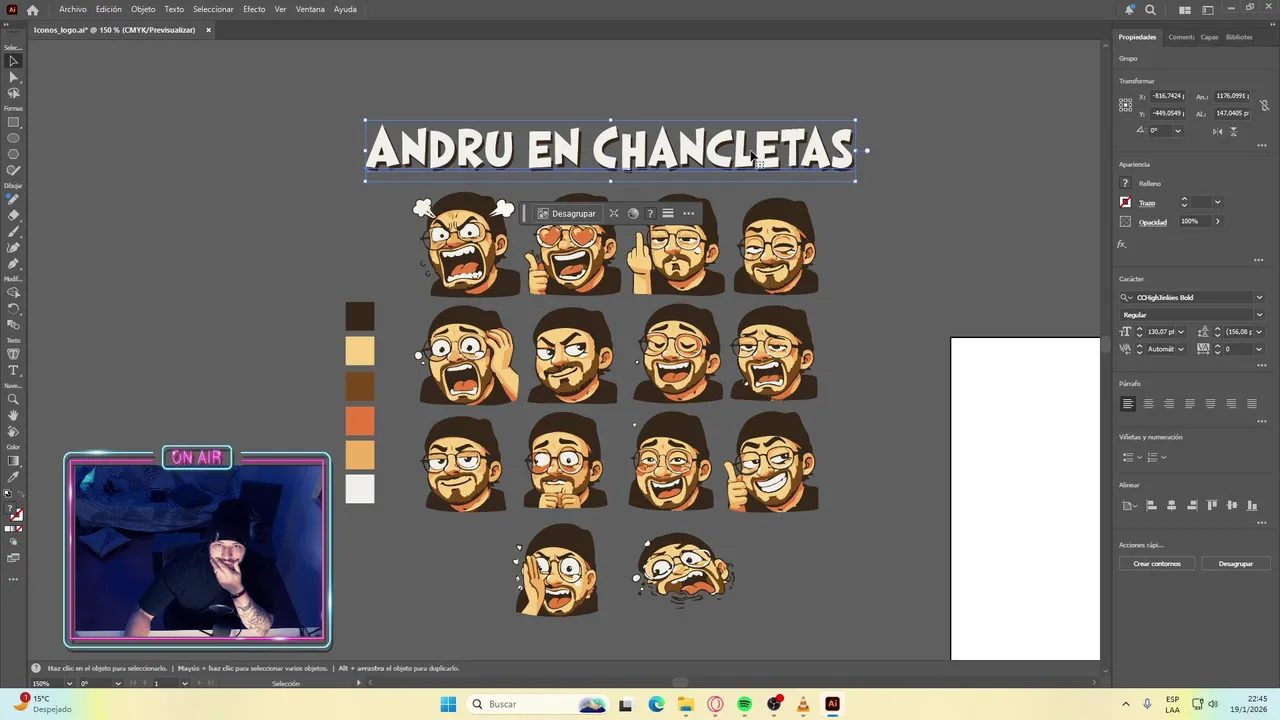Open the font size 130,07 pt dropdown
The height and width of the screenshot is (720, 1280).
[1181, 332]
